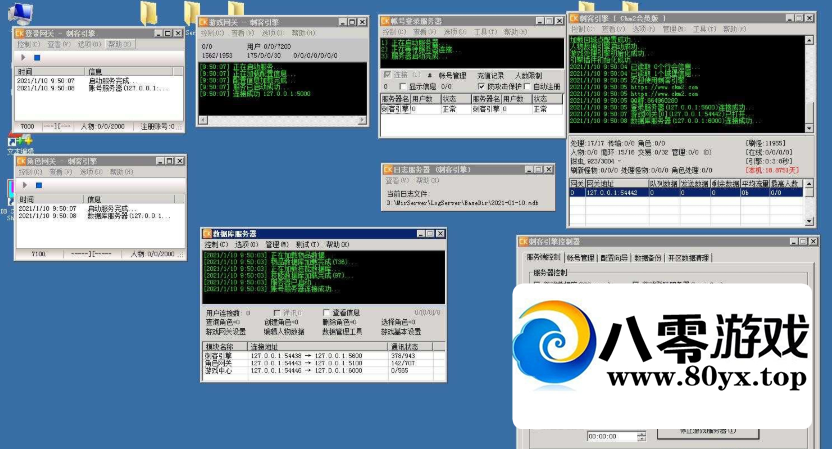Click 游戏网关设置 in 数据库服务器
Viewport: 832px width, 449px height.
tap(226, 331)
